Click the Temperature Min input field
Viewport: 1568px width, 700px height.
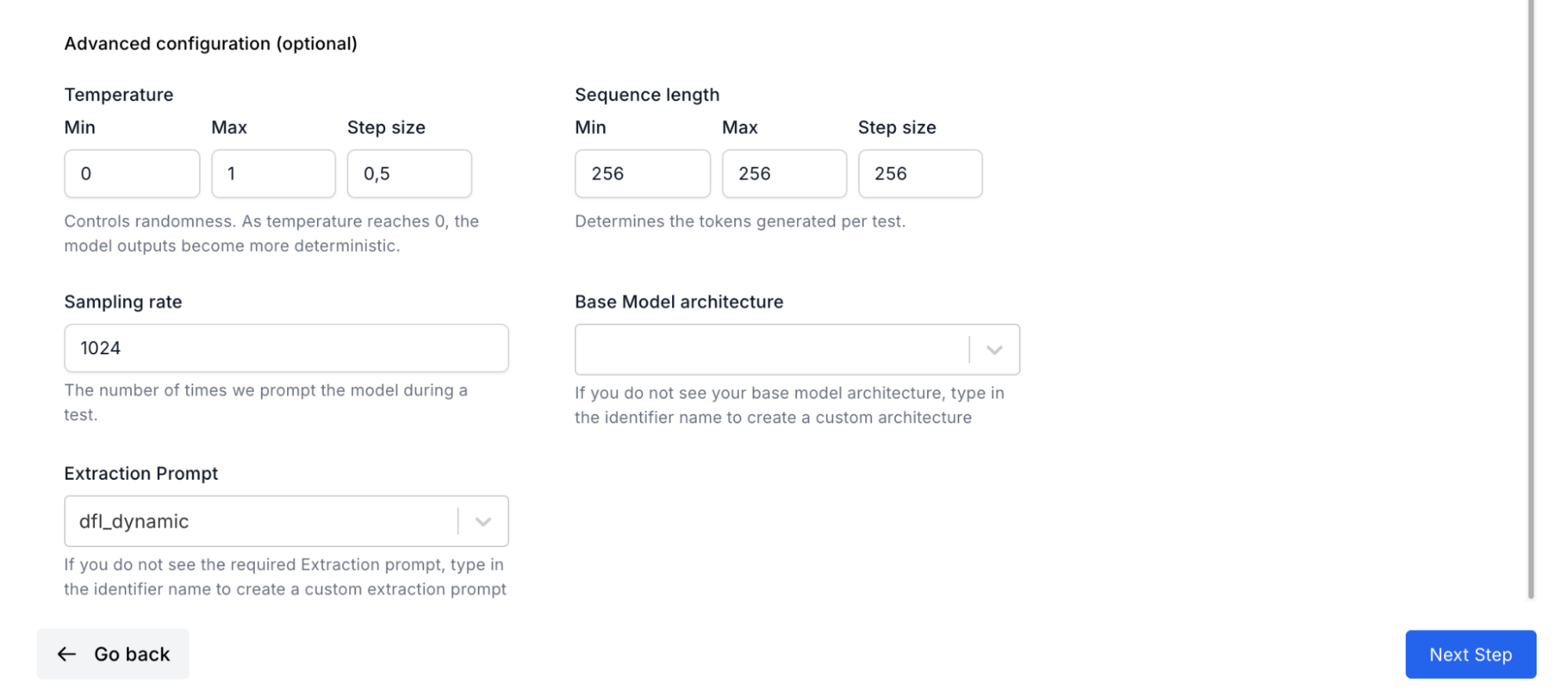132,174
